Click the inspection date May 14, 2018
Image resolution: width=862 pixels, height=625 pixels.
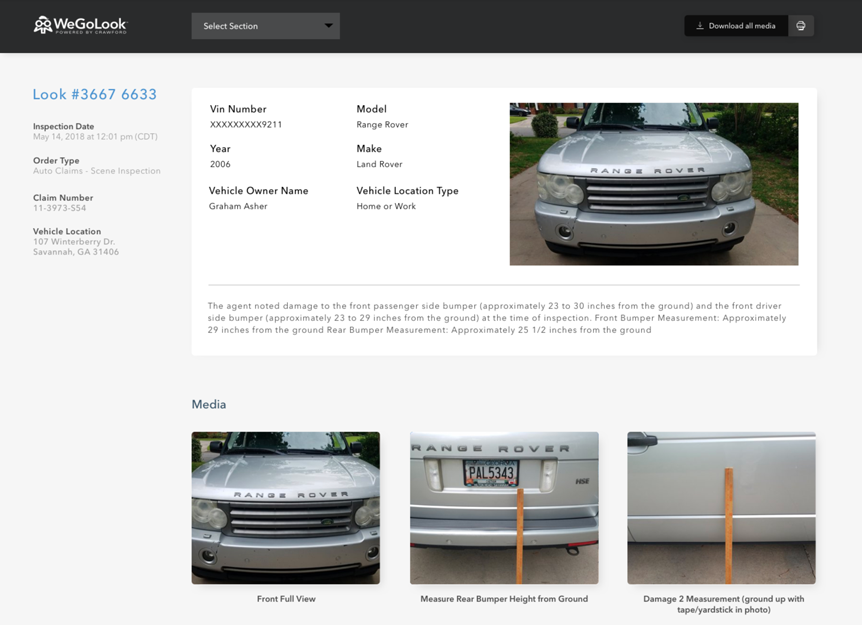coord(95,137)
